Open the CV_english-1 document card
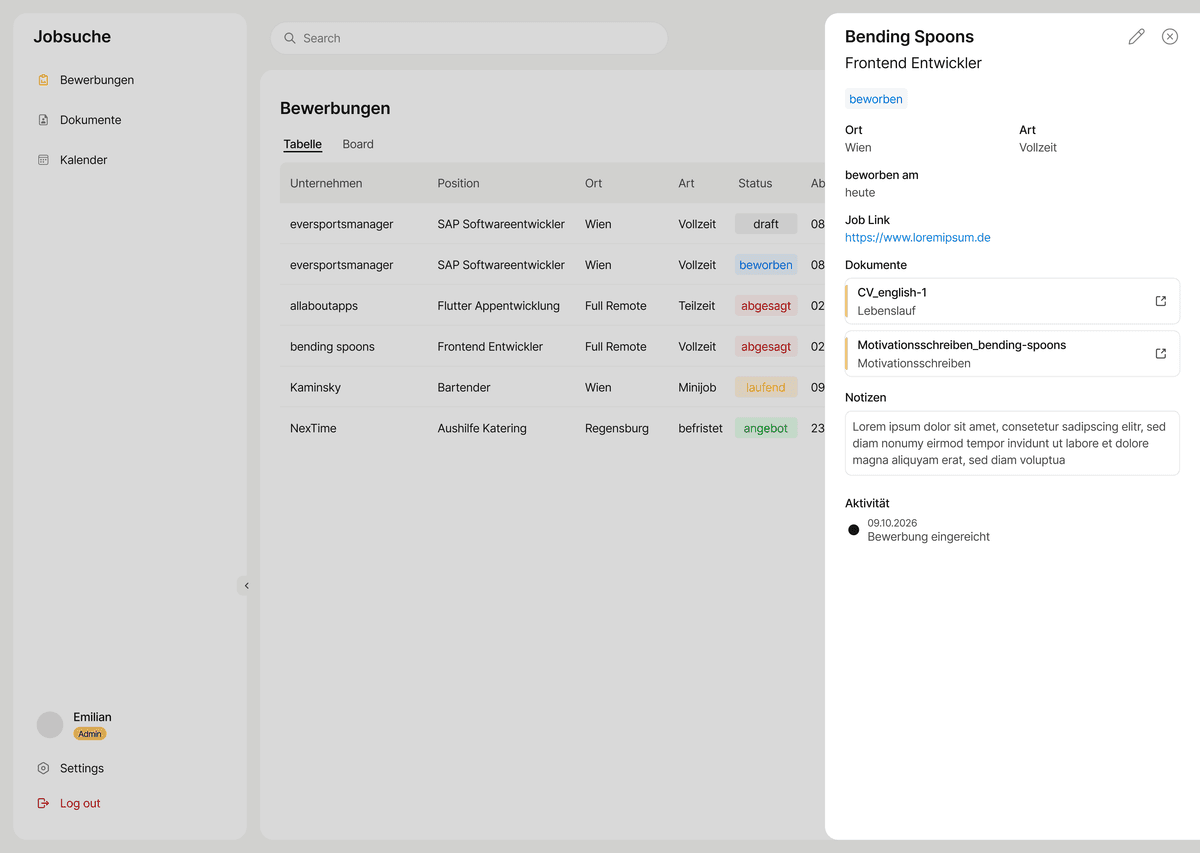 tap(1012, 301)
